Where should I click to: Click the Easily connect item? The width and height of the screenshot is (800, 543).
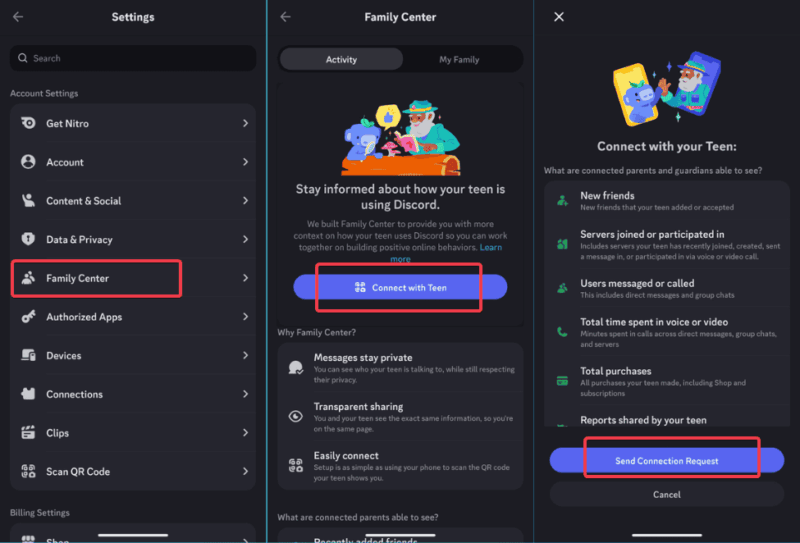pos(401,465)
